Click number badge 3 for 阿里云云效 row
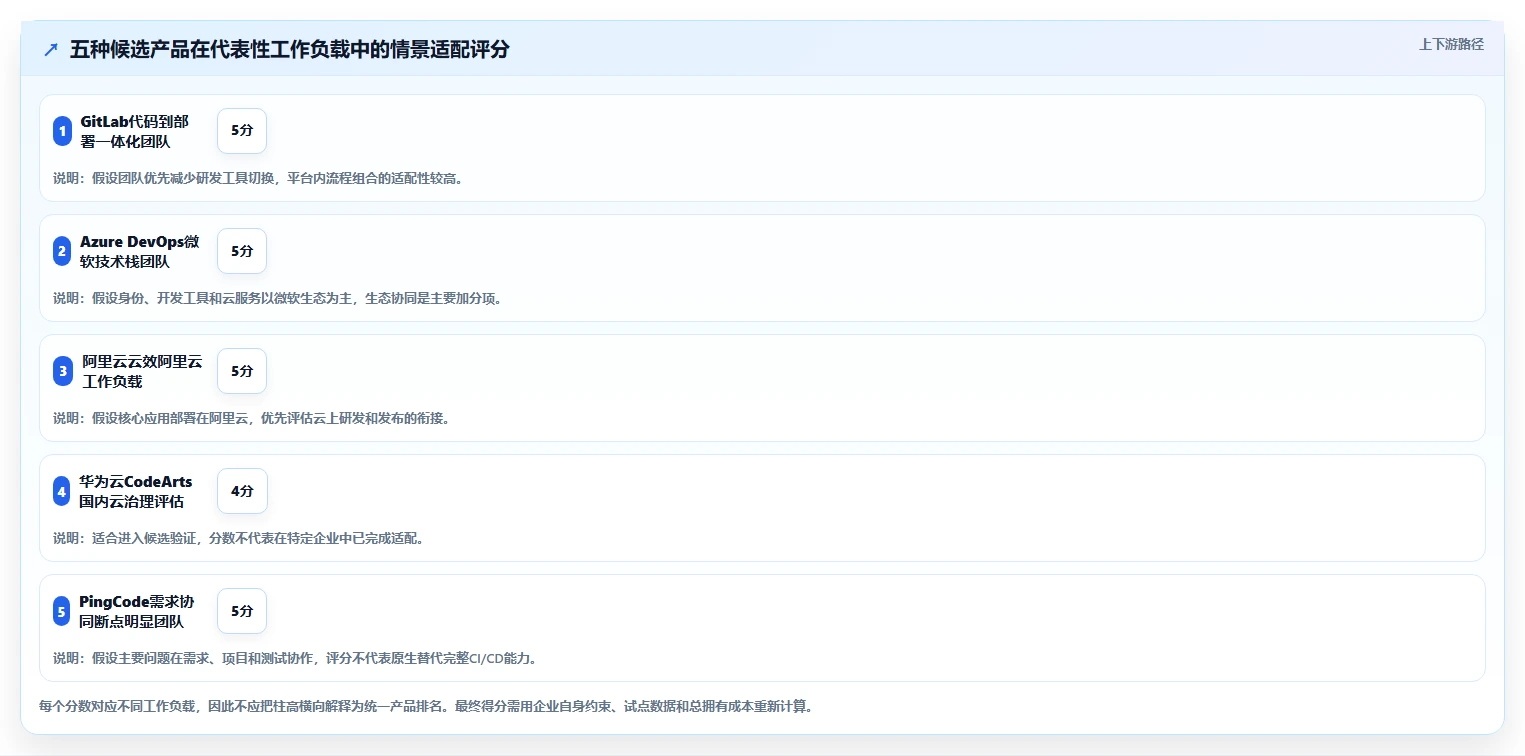The image size is (1525, 756). tap(62, 371)
